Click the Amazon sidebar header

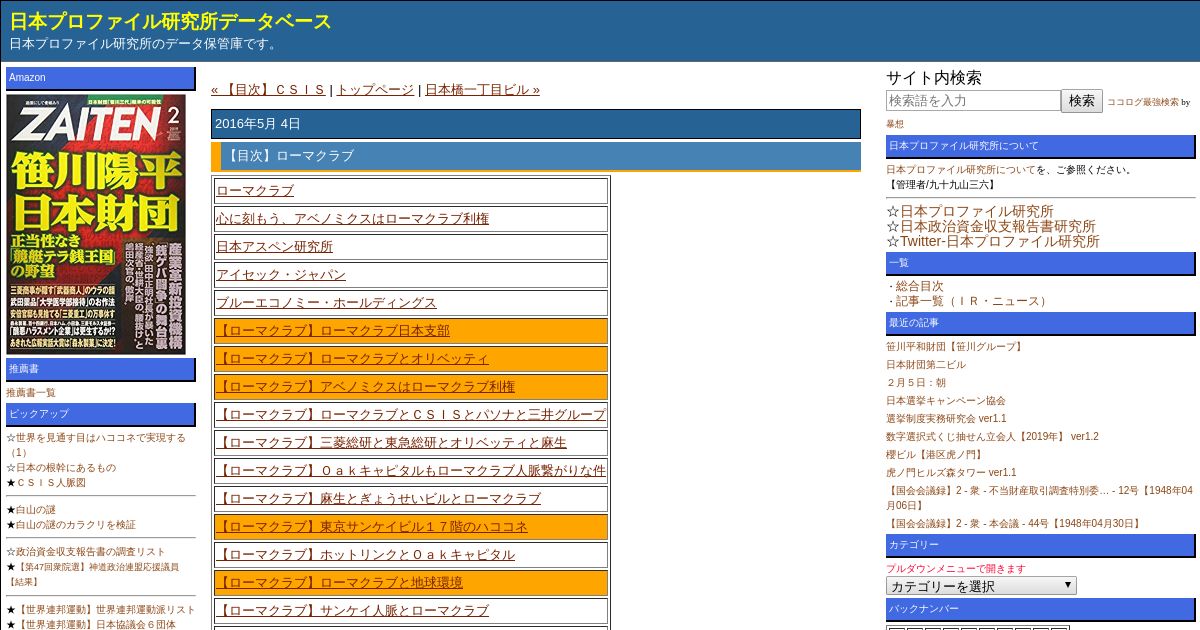pyautogui.click(x=101, y=78)
